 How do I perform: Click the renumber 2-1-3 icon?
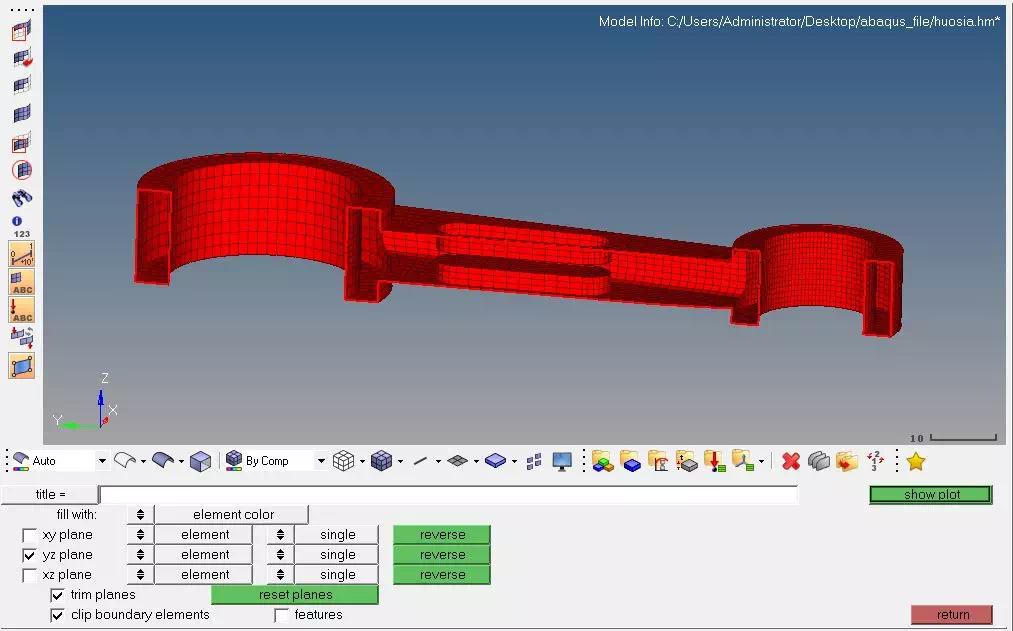tap(875, 461)
